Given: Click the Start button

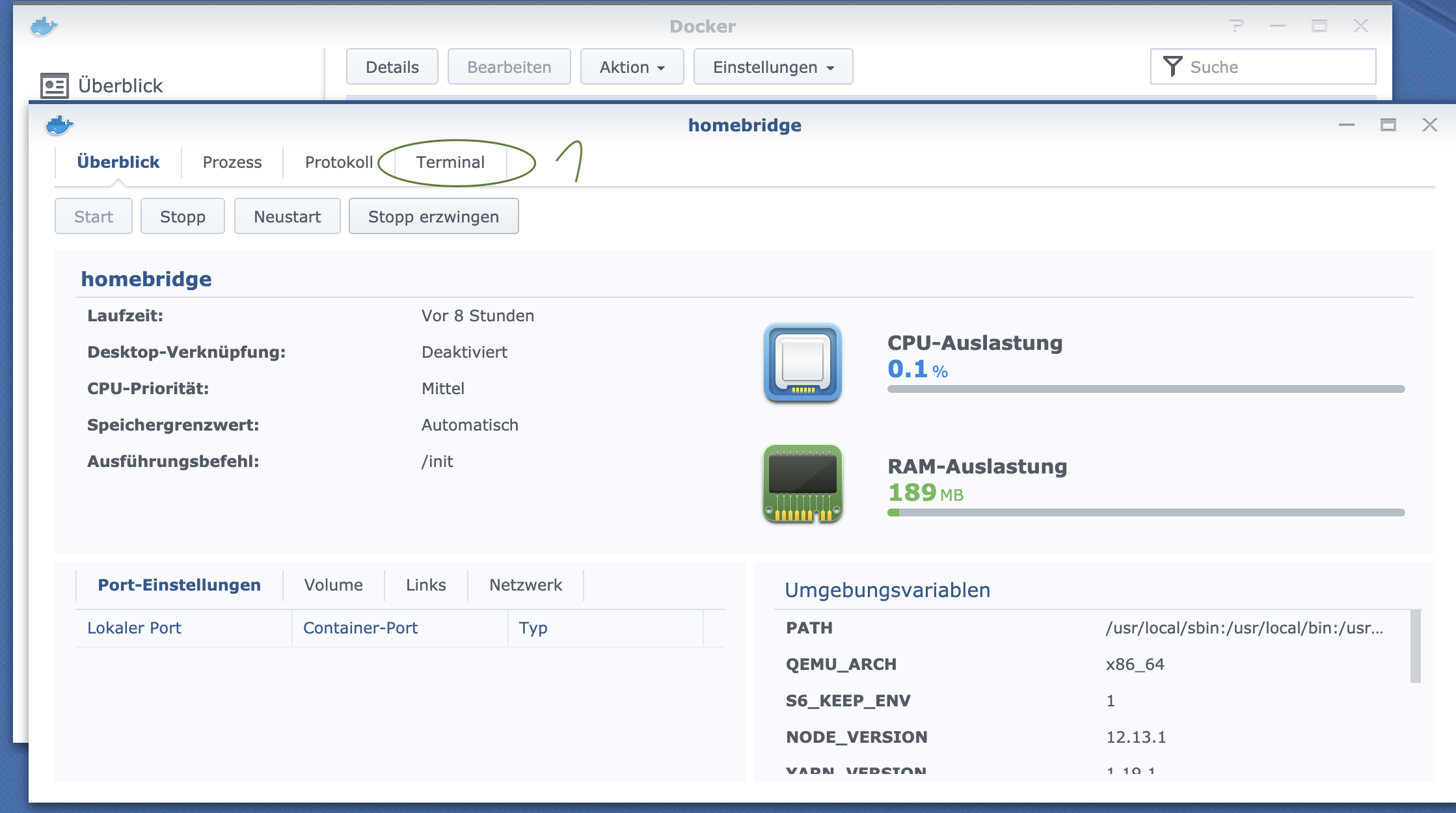Looking at the screenshot, I should coord(94,217).
